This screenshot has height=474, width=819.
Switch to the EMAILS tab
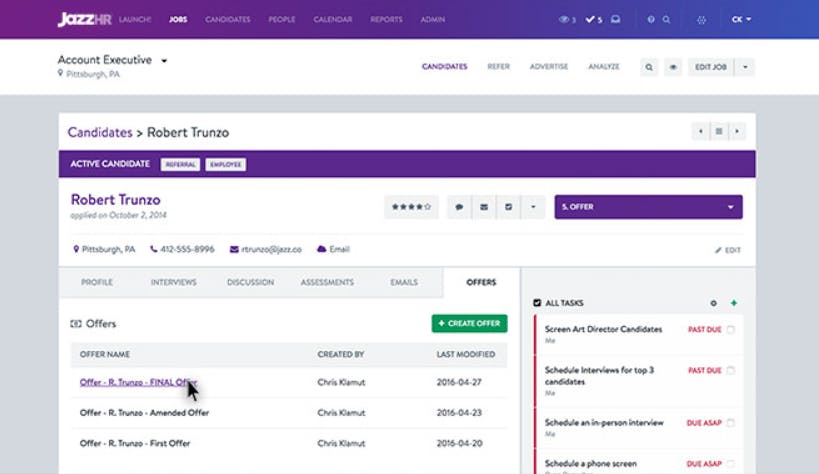[x=404, y=282]
